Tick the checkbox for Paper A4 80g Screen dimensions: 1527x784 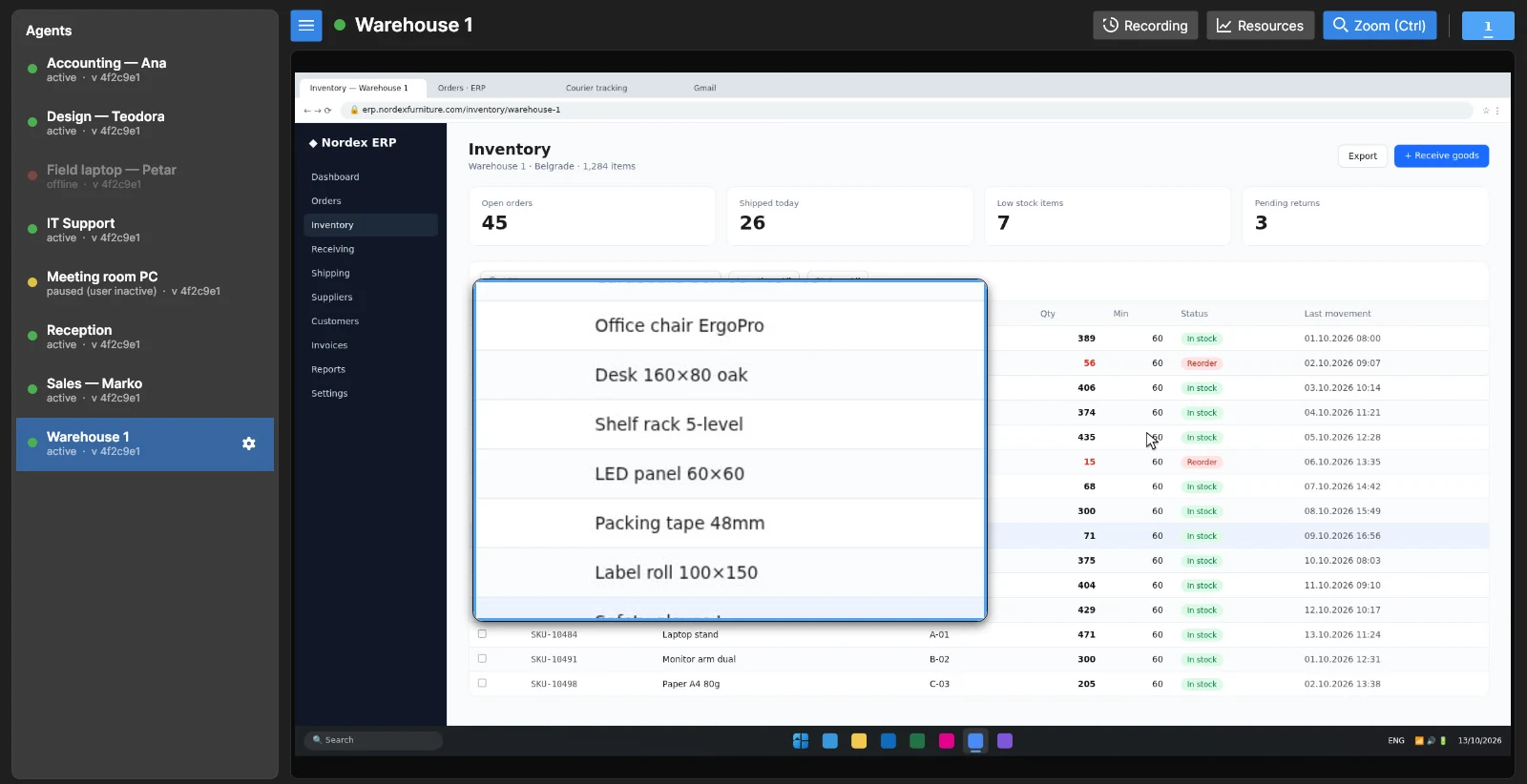click(482, 684)
